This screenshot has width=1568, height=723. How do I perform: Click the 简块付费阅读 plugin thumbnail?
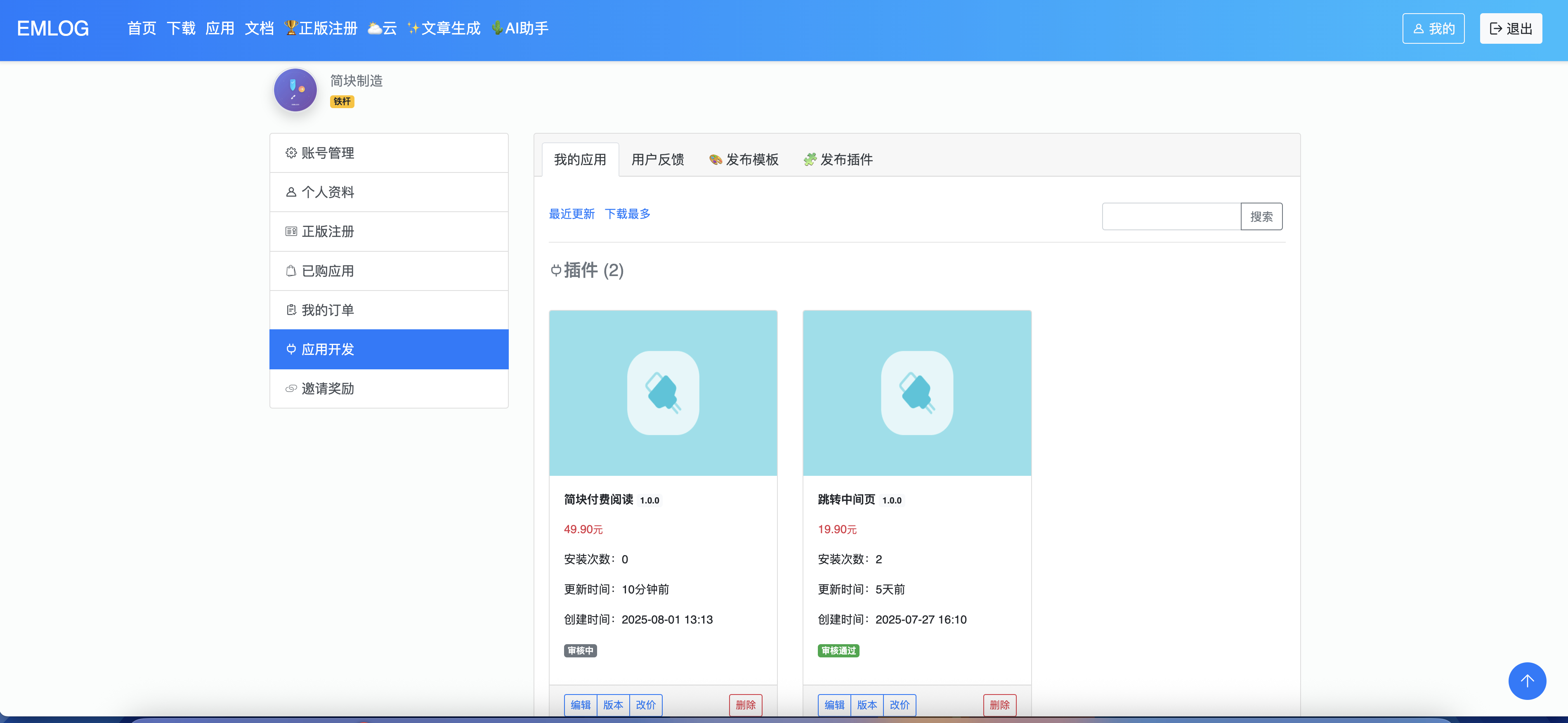pyautogui.click(x=663, y=393)
